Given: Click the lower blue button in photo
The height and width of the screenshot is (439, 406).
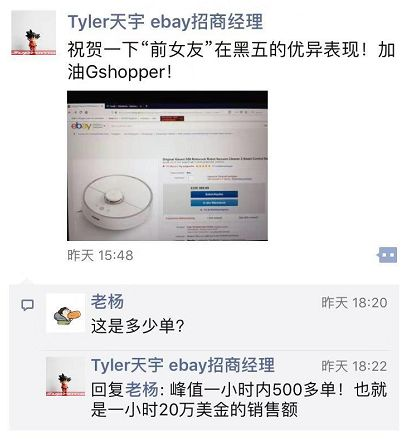Looking at the screenshot, I should 214,203.
